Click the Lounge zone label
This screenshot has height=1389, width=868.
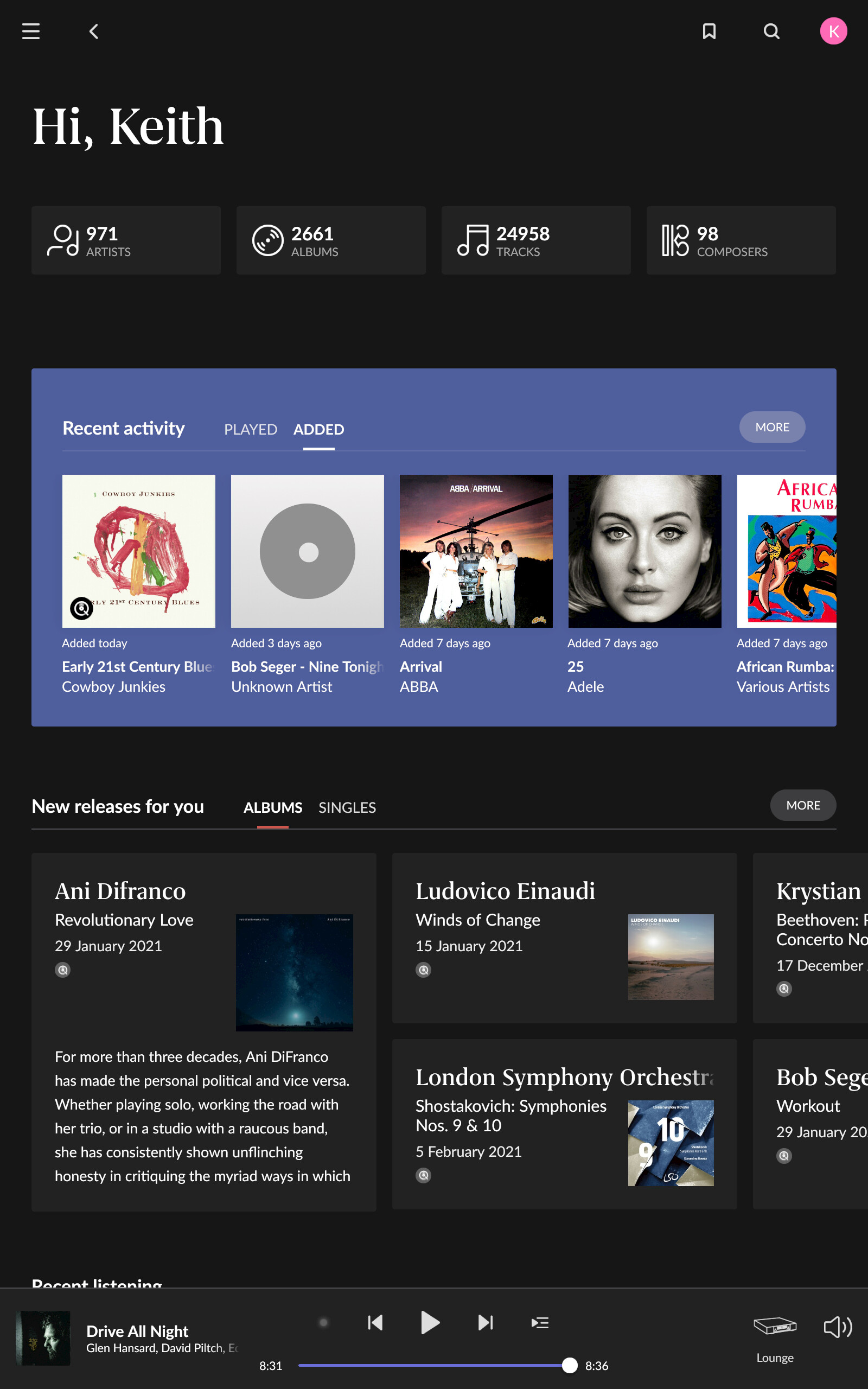pyautogui.click(x=775, y=1358)
